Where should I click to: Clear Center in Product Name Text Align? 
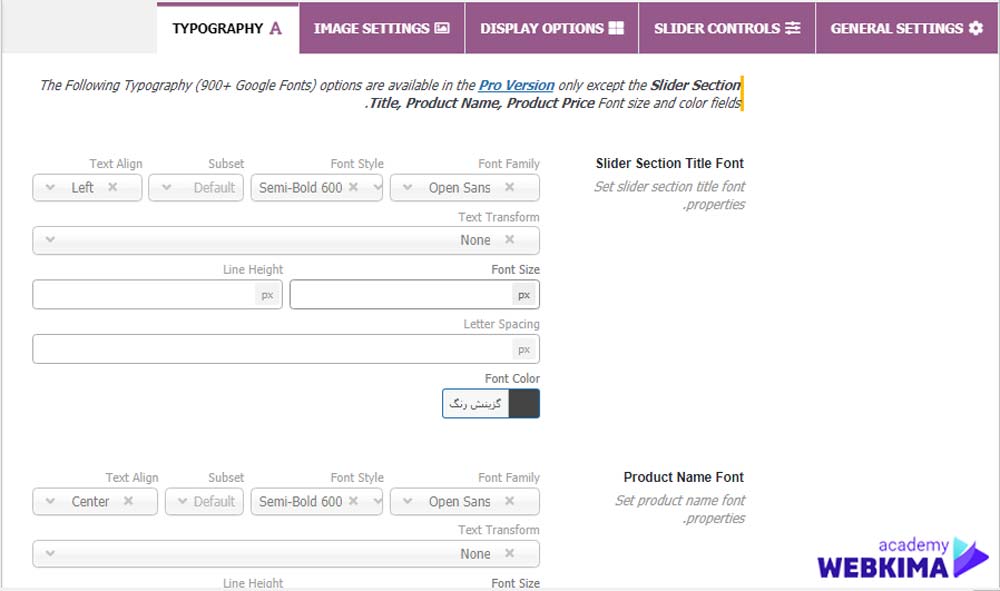[128, 501]
